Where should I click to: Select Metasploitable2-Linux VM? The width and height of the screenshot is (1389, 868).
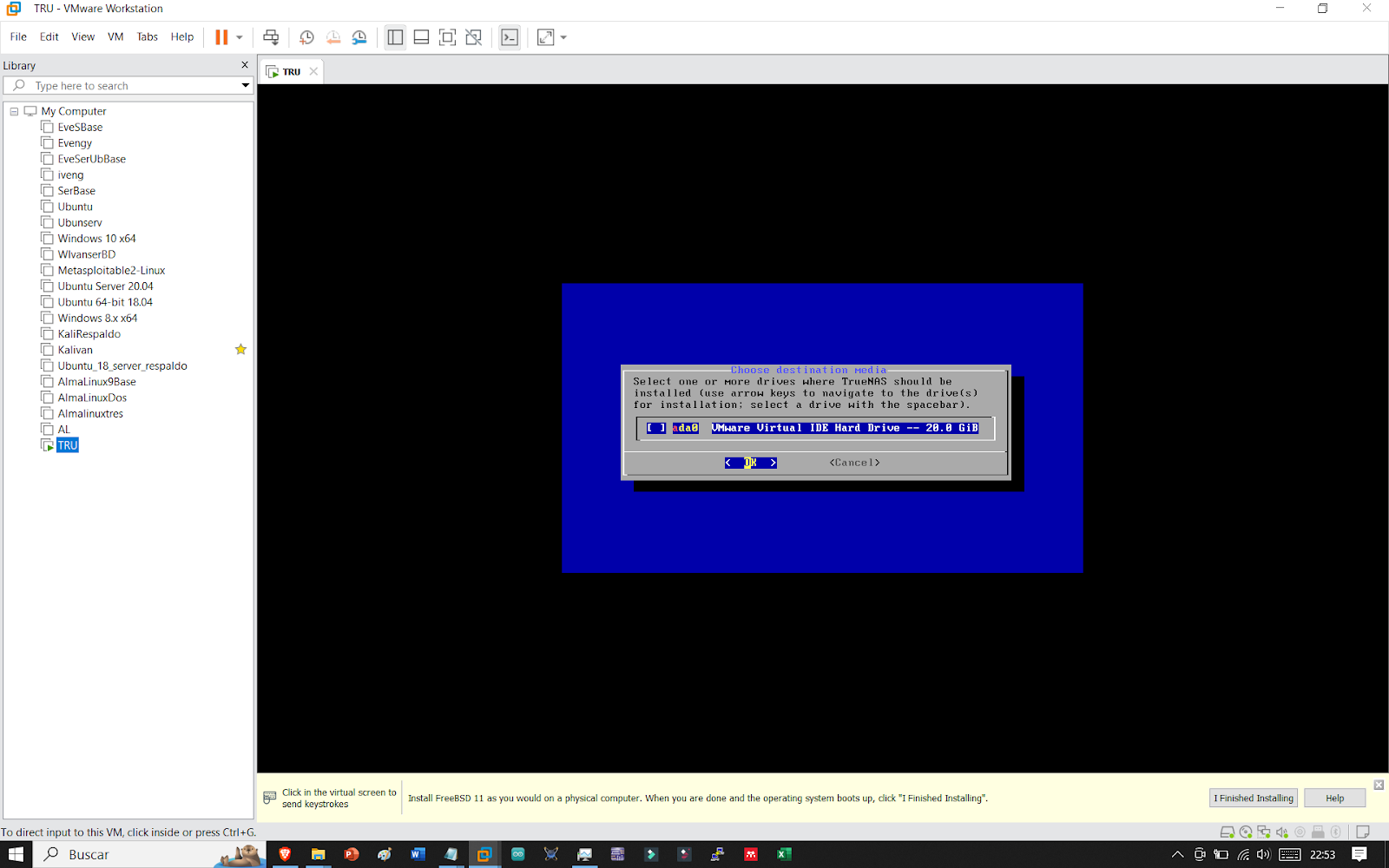tap(111, 271)
